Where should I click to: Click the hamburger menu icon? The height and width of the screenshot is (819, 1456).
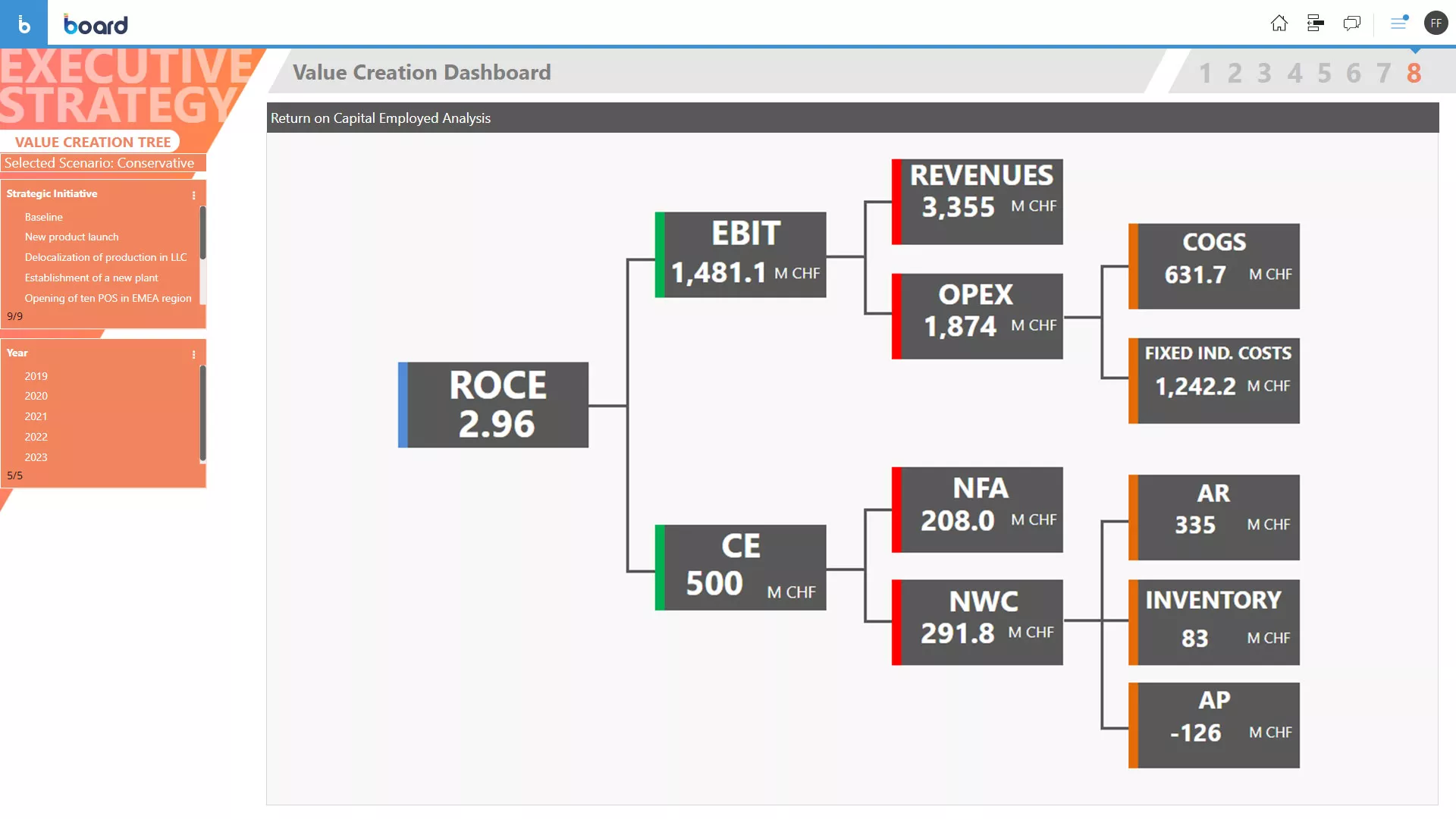(1398, 23)
